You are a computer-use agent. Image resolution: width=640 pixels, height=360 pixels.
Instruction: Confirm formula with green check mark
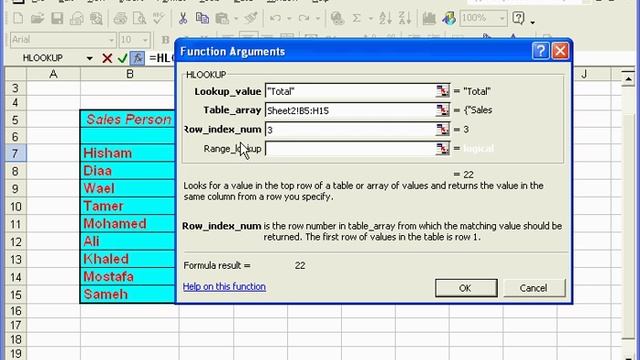point(122,58)
